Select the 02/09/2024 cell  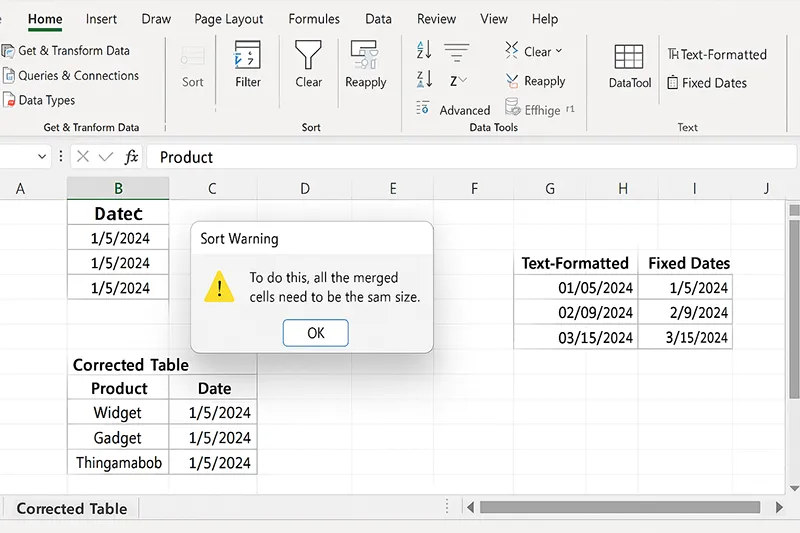[576, 312]
